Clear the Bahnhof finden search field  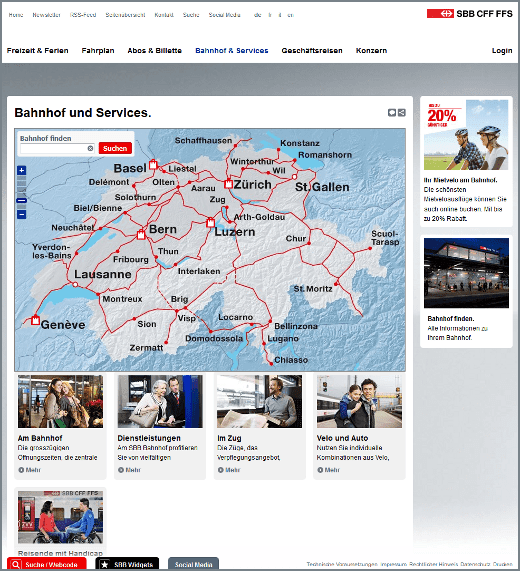coord(90,148)
